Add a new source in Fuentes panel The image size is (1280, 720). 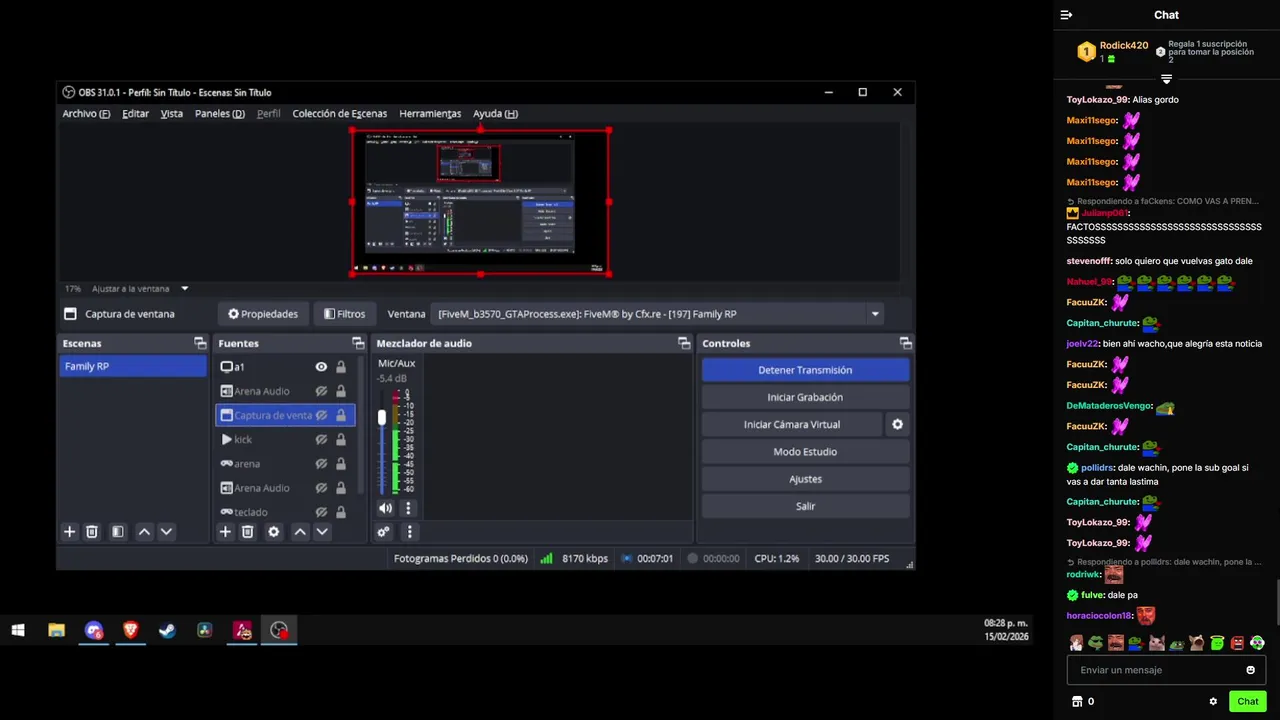(x=225, y=532)
